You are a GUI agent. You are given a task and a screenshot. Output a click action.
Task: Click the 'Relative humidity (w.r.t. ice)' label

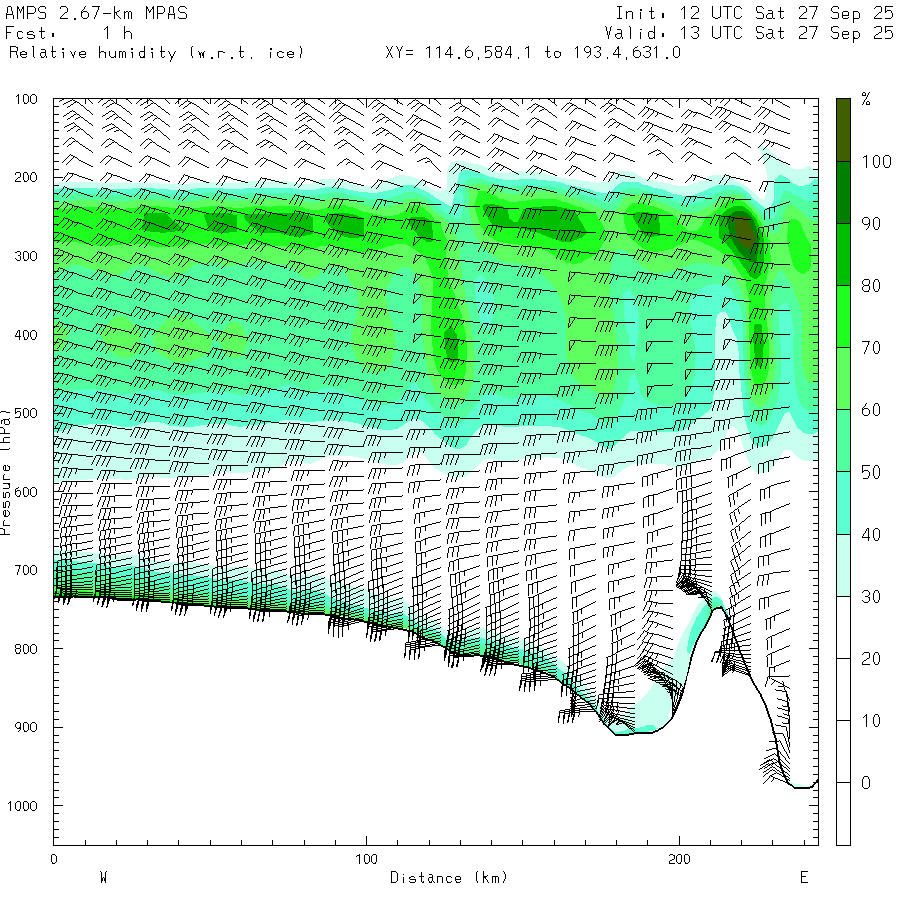click(156, 53)
